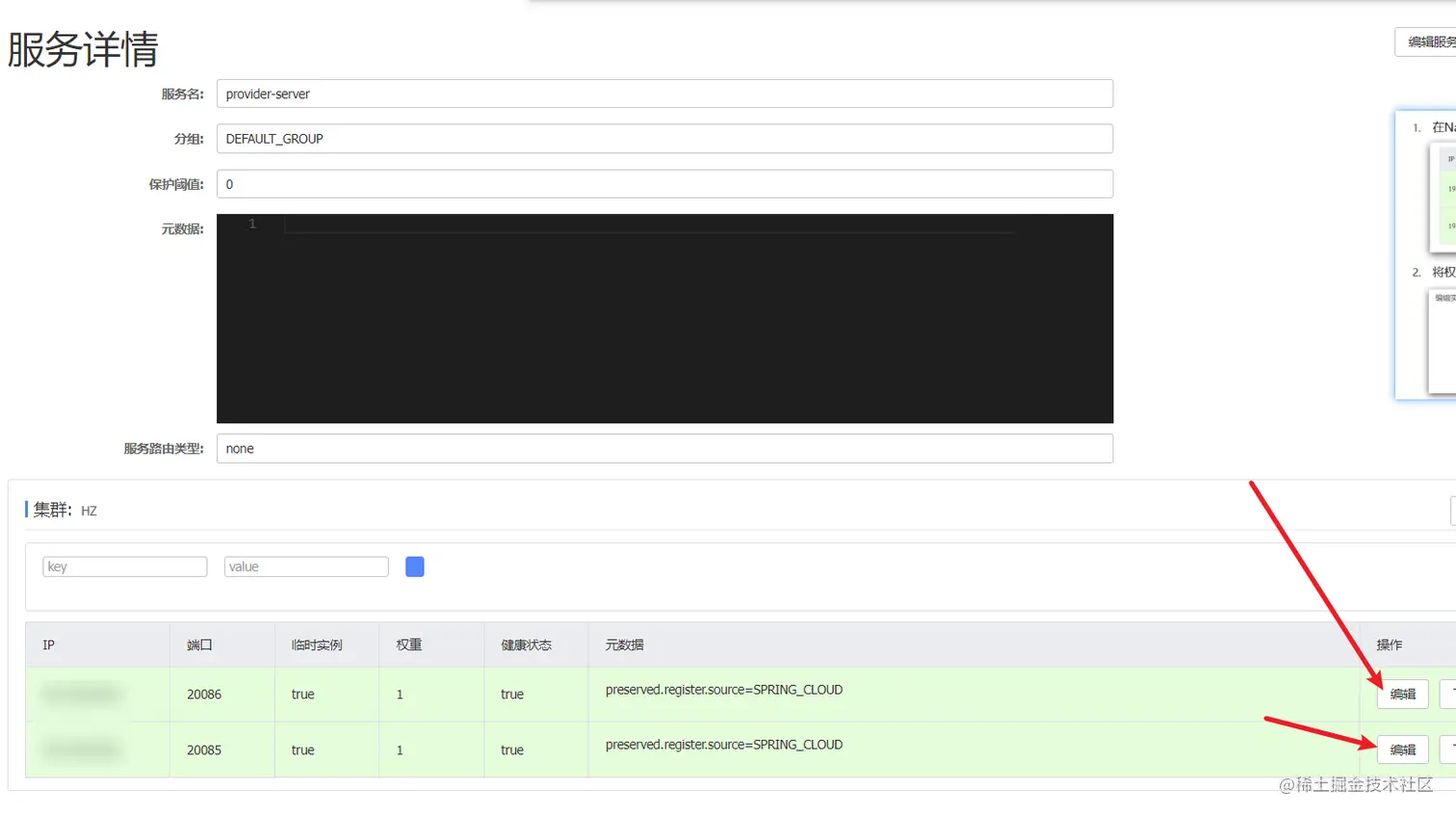Focus the protection threshold field showing 0
1456x817 pixels.
tap(664, 184)
